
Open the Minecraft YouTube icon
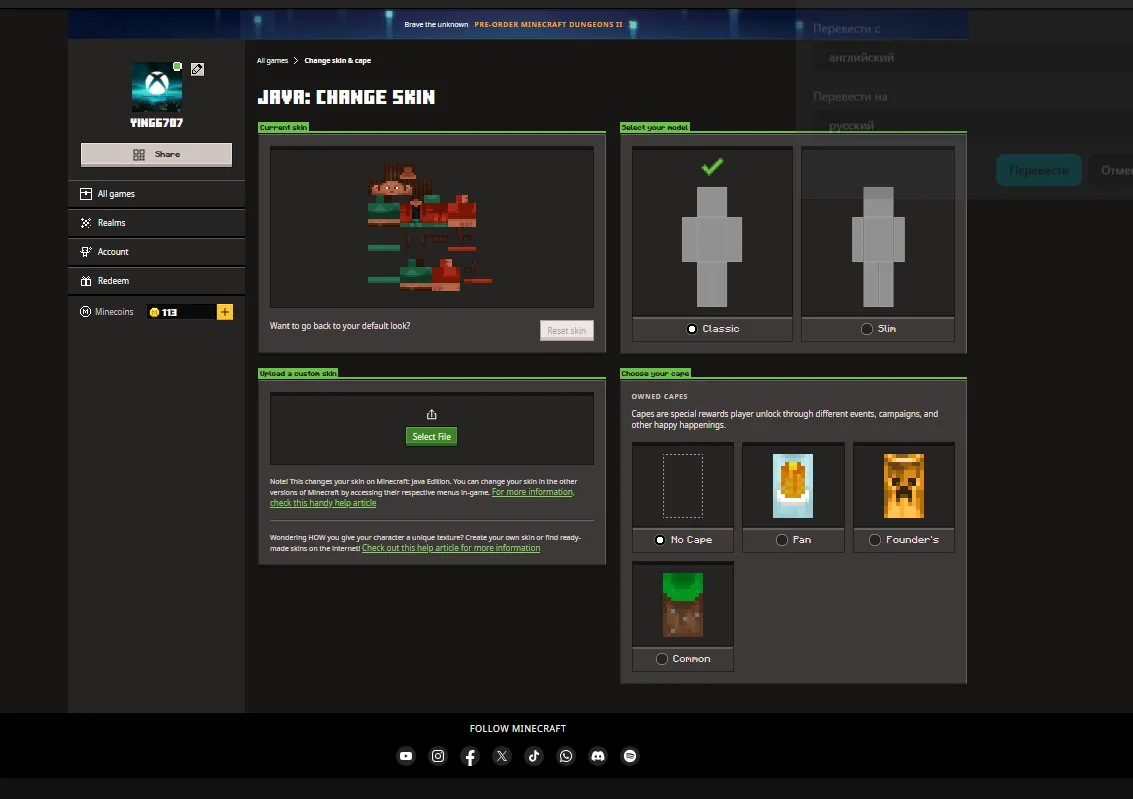click(x=406, y=756)
